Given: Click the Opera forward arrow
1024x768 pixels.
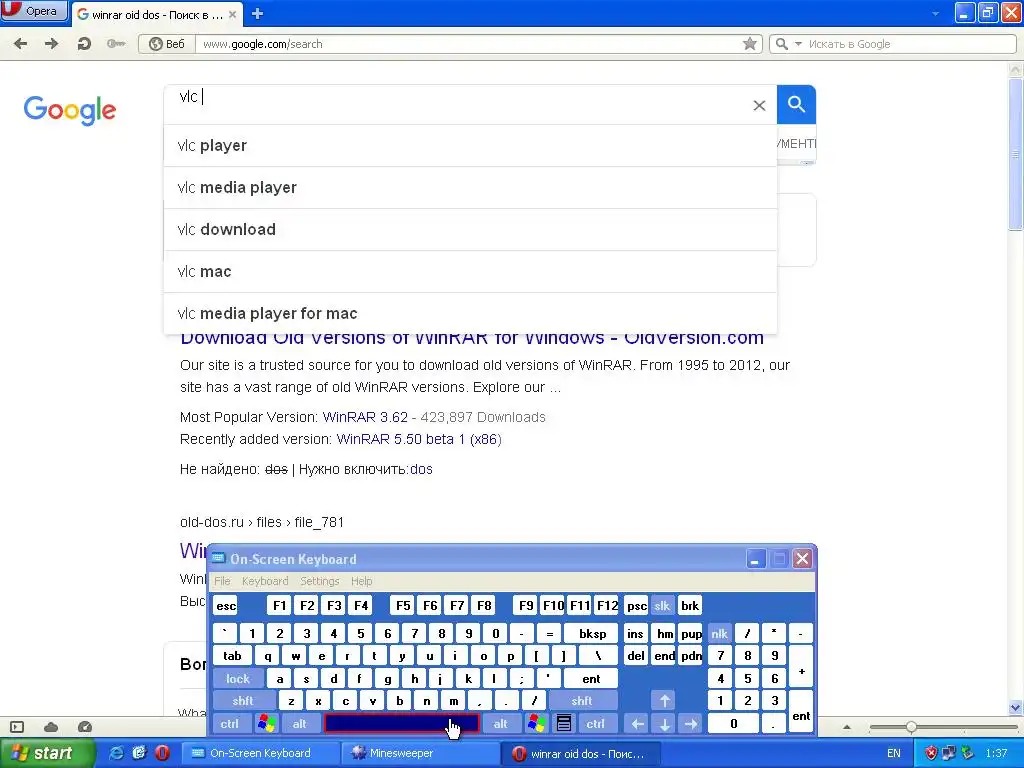Looking at the screenshot, I should click(x=51, y=44).
